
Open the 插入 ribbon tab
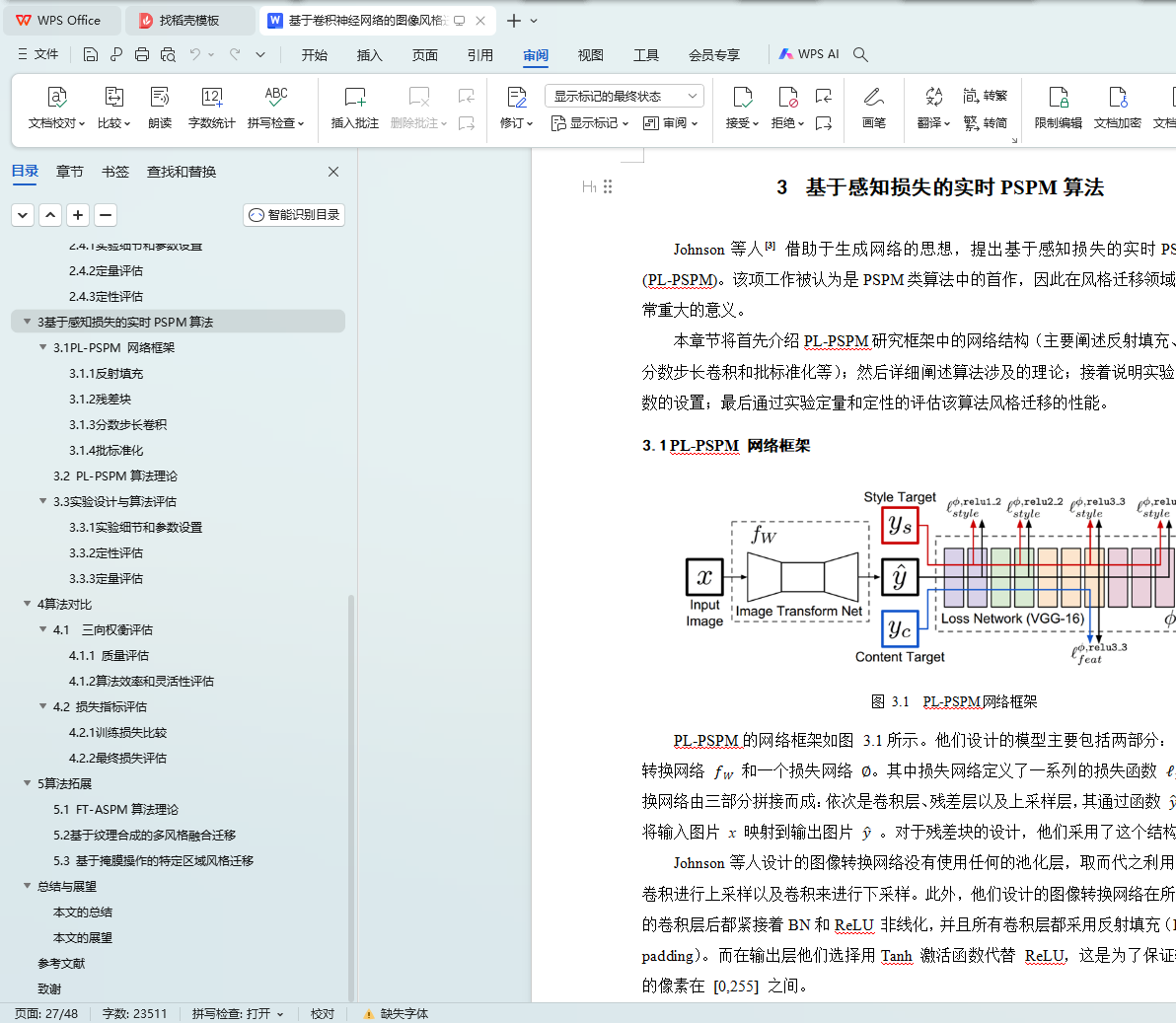pyautogui.click(x=370, y=54)
